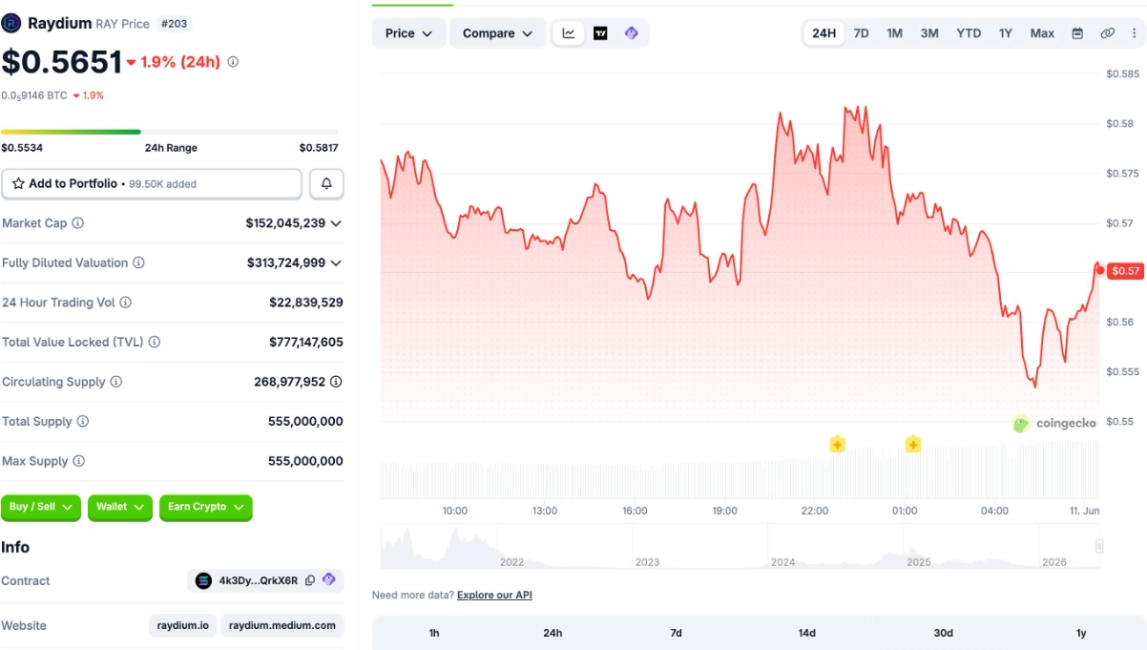Switch to the TradingView chart icon

coord(600,33)
